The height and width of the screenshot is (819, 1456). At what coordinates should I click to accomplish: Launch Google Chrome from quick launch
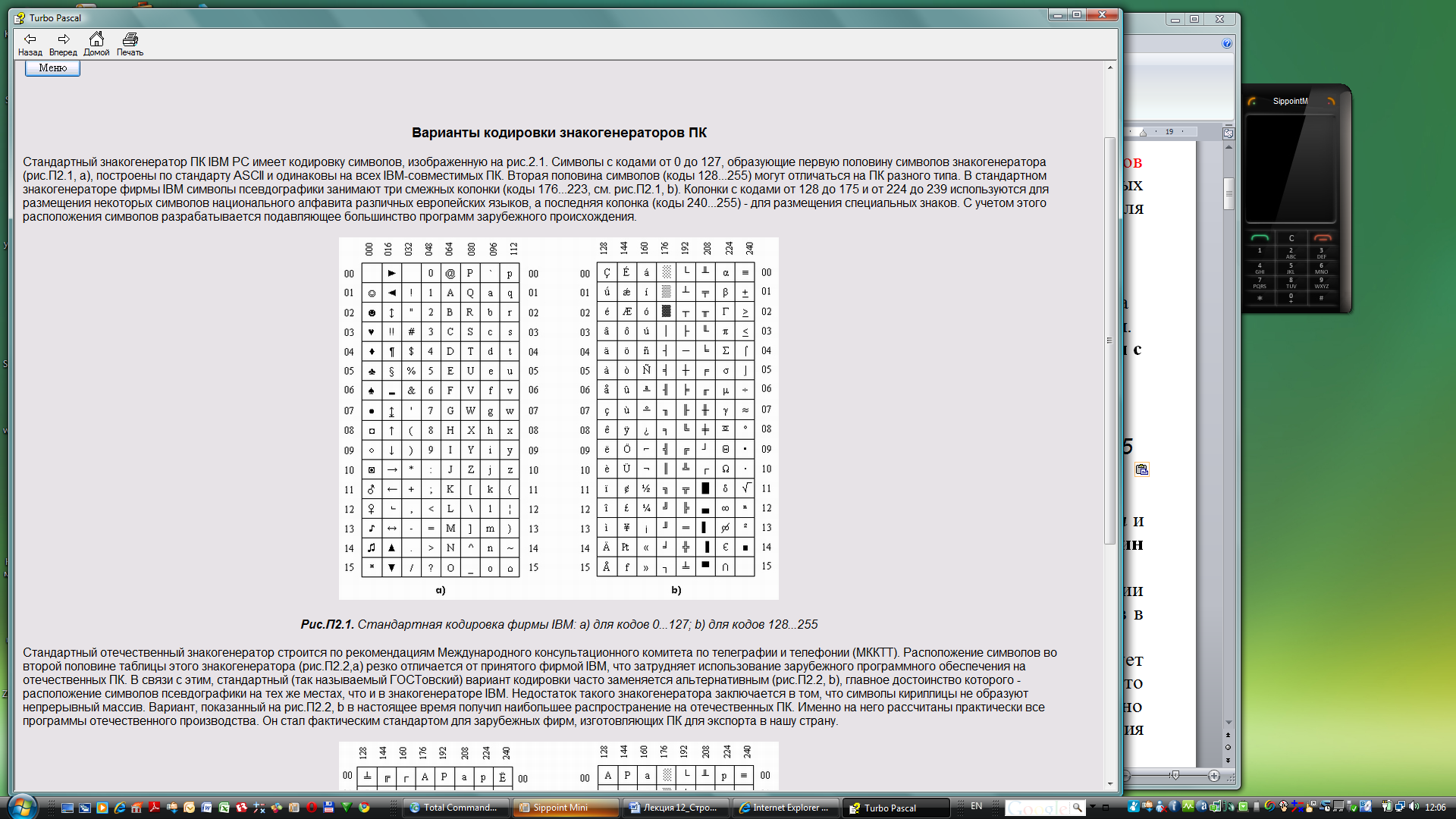click(x=364, y=808)
